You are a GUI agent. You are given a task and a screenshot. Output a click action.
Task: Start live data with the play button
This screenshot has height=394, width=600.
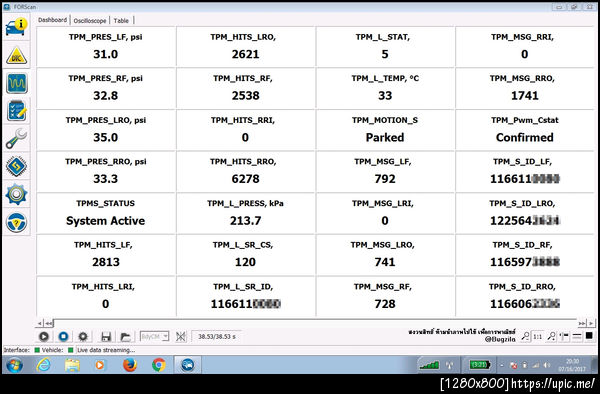(x=44, y=337)
